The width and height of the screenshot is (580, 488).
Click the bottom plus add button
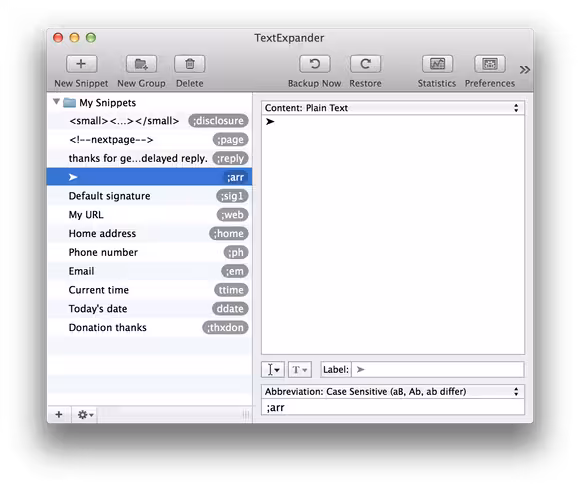tap(59, 414)
